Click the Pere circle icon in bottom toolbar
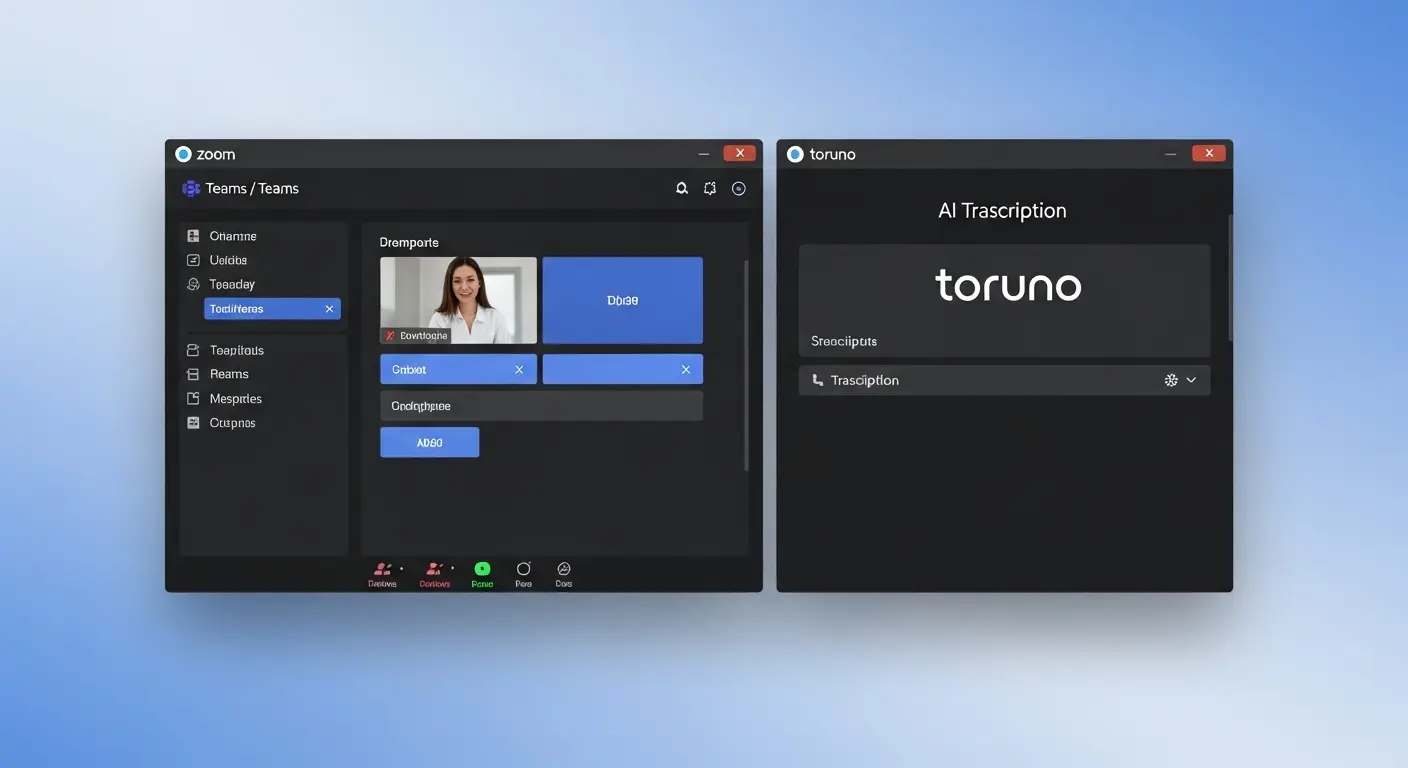Screen dimensions: 1408x768 point(523,569)
